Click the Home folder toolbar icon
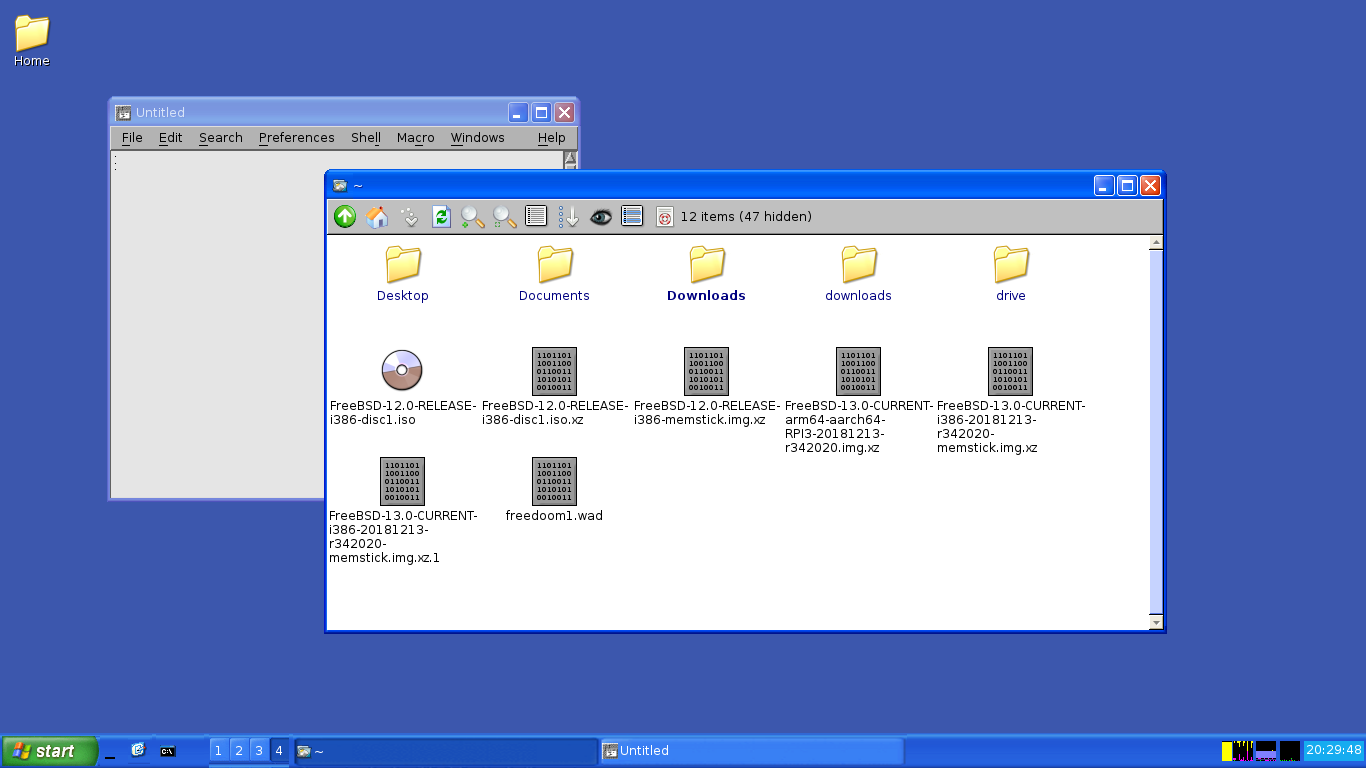The height and width of the screenshot is (768, 1366). pyautogui.click(x=377, y=216)
